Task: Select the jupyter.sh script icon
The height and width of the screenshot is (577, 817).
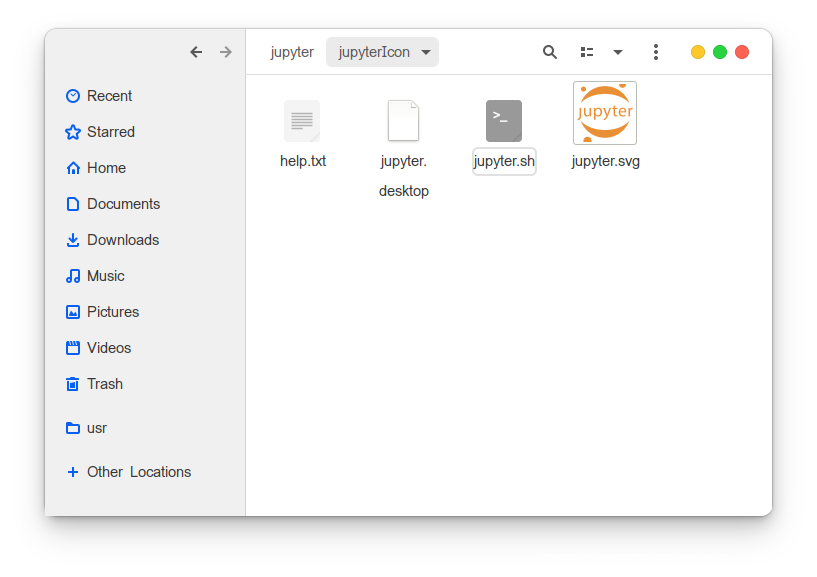Action: [x=504, y=121]
